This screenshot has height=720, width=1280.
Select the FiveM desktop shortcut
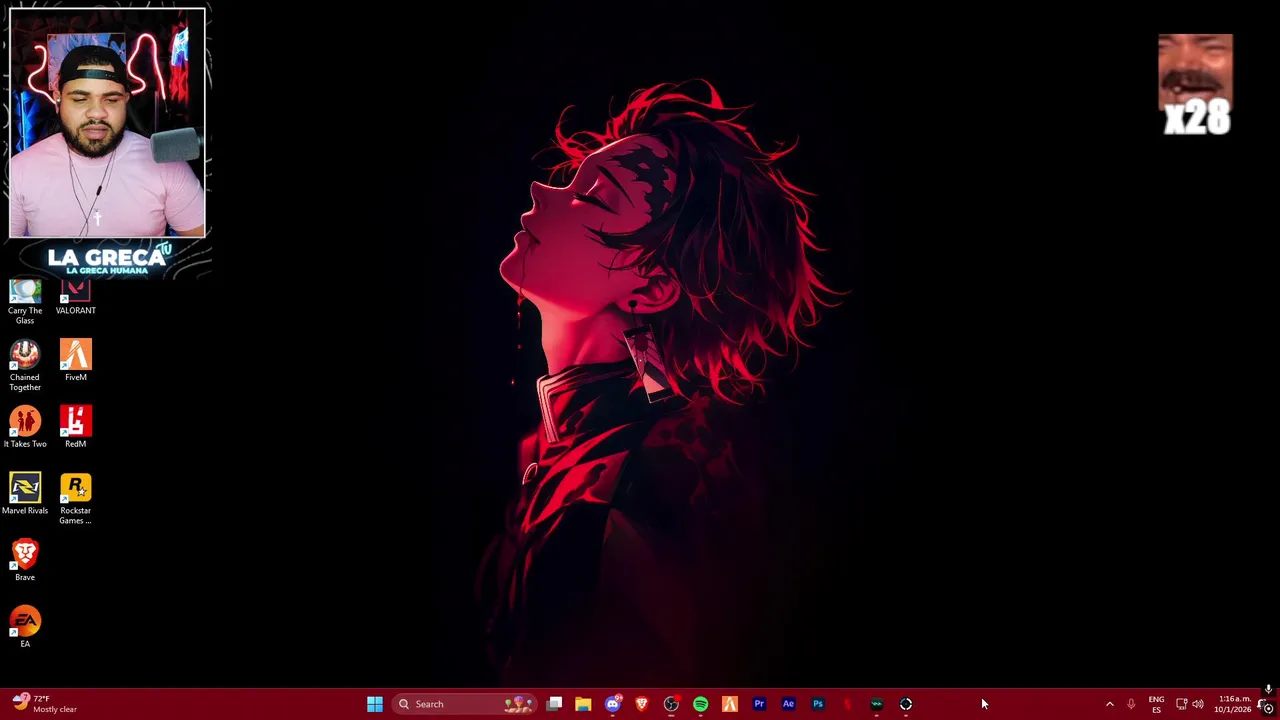[76, 361]
